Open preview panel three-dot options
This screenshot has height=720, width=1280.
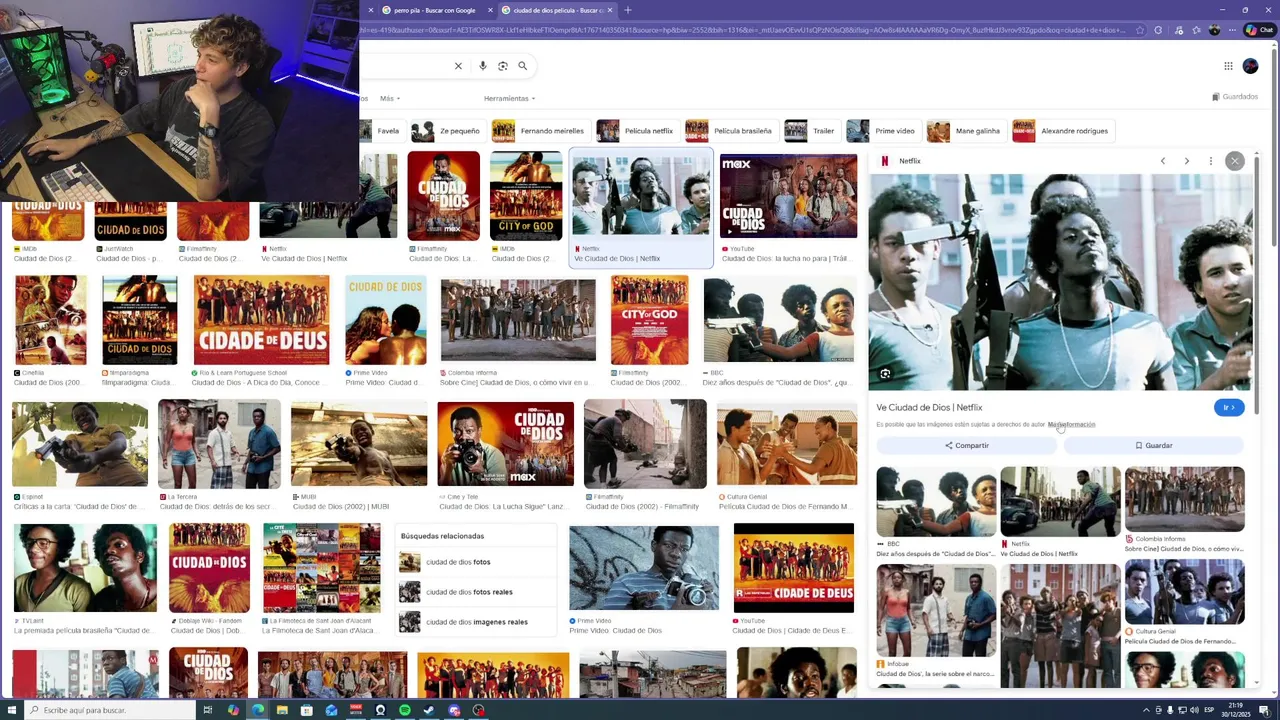1210,161
